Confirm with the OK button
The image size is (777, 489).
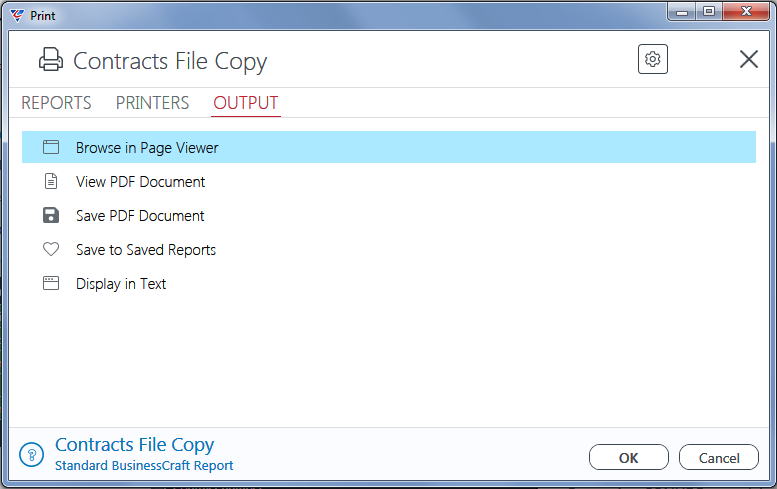tap(628, 457)
